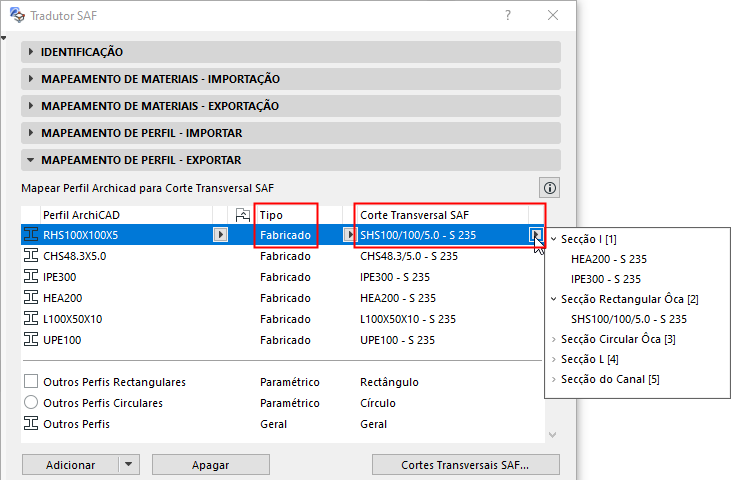The height and width of the screenshot is (480, 731).
Task: Open the Tipo arrow popup for Fabricado
Action: (x=348, y=234)
